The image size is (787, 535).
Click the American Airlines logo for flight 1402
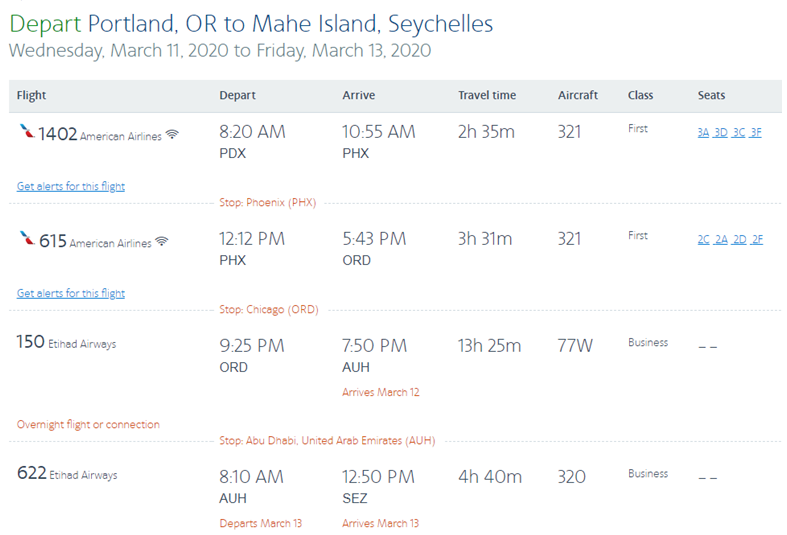(27, 131)
